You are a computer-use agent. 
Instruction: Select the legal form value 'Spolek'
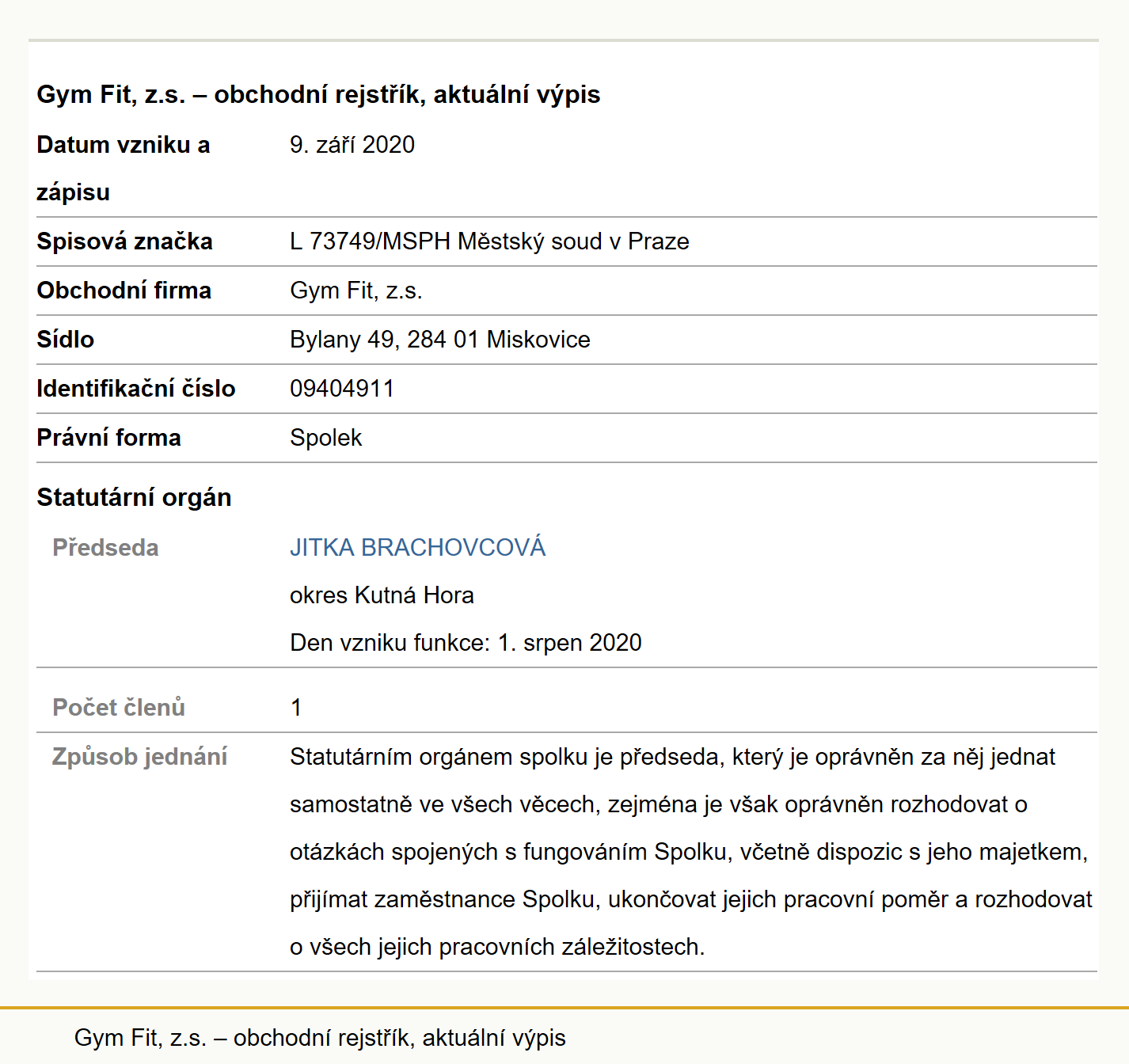[325, 438]
